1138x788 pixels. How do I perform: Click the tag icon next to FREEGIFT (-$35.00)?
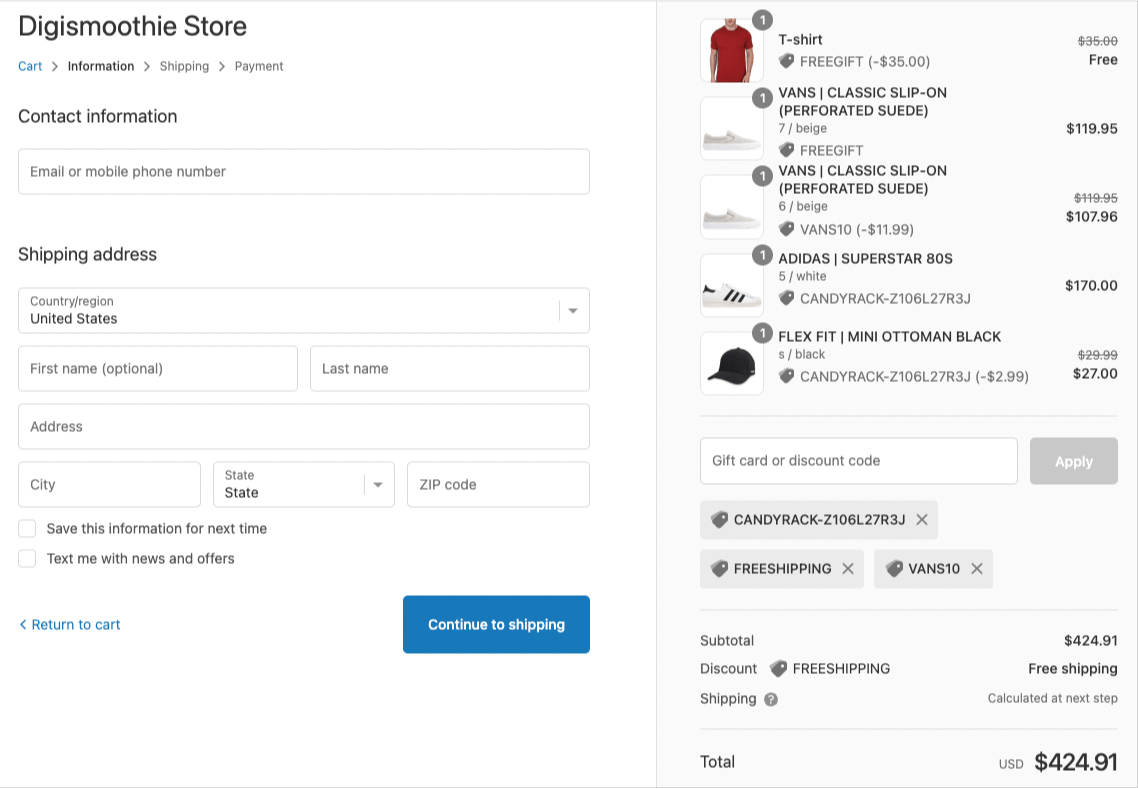click(x=786, y=61)
